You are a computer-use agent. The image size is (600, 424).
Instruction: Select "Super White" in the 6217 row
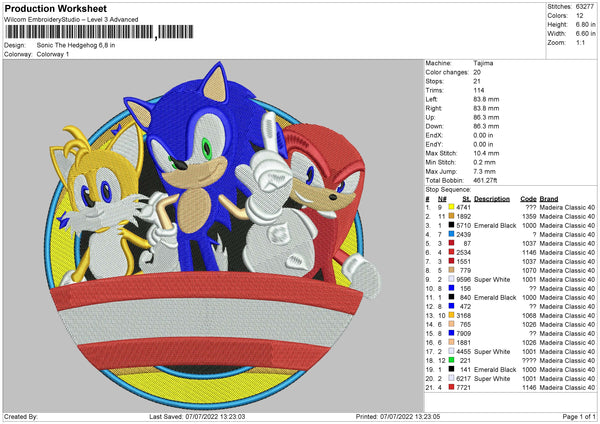(x=492, y=378)
